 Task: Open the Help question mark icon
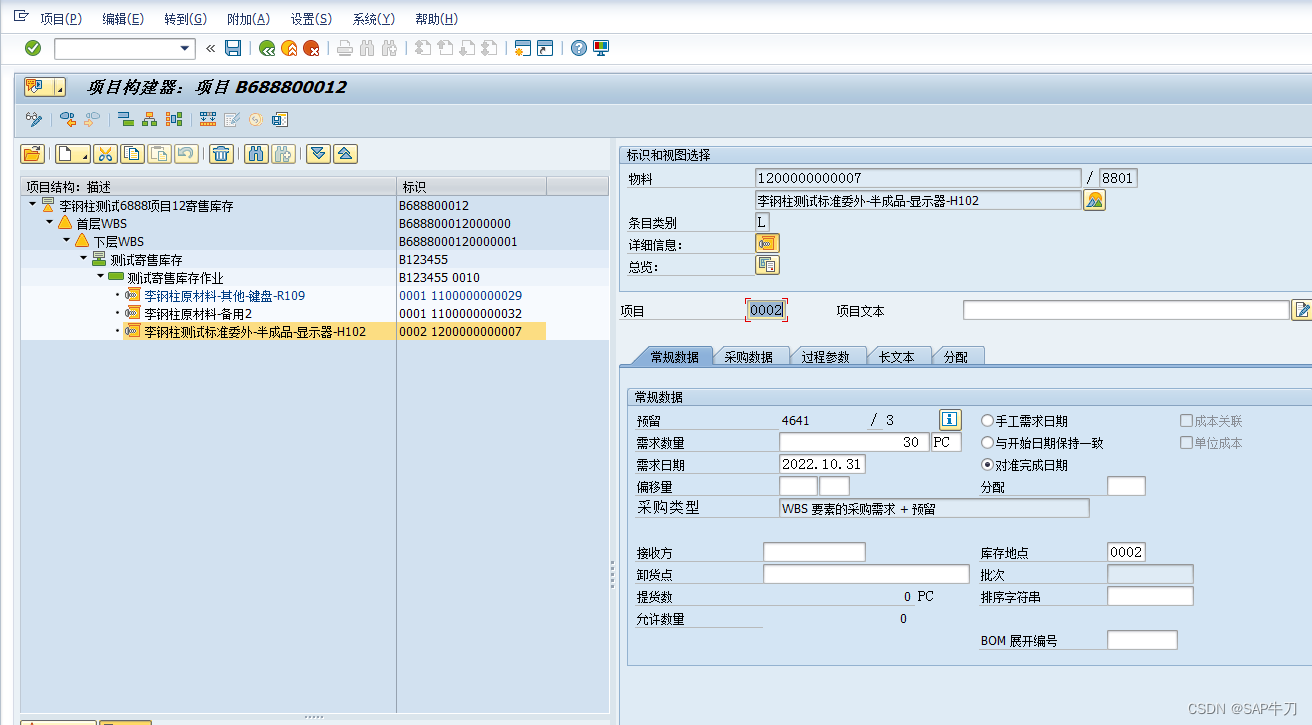578,48
